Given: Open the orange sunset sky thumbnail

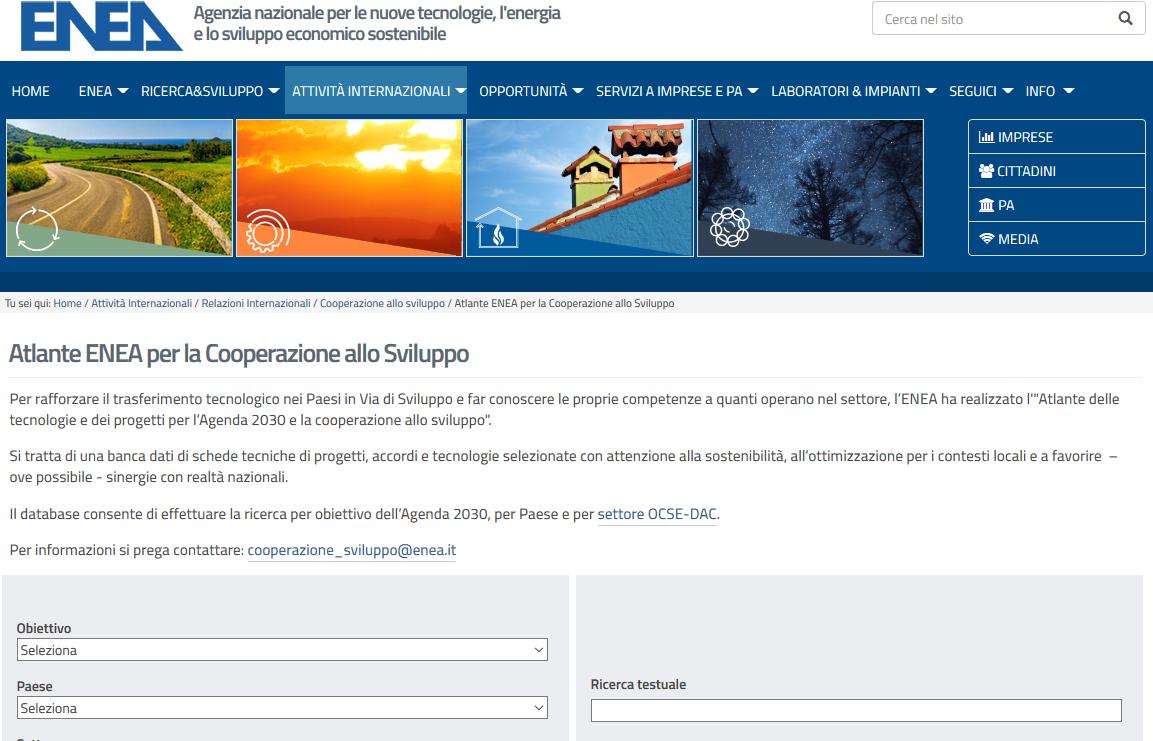Looking at the screenshot, I should pos(349,187).
